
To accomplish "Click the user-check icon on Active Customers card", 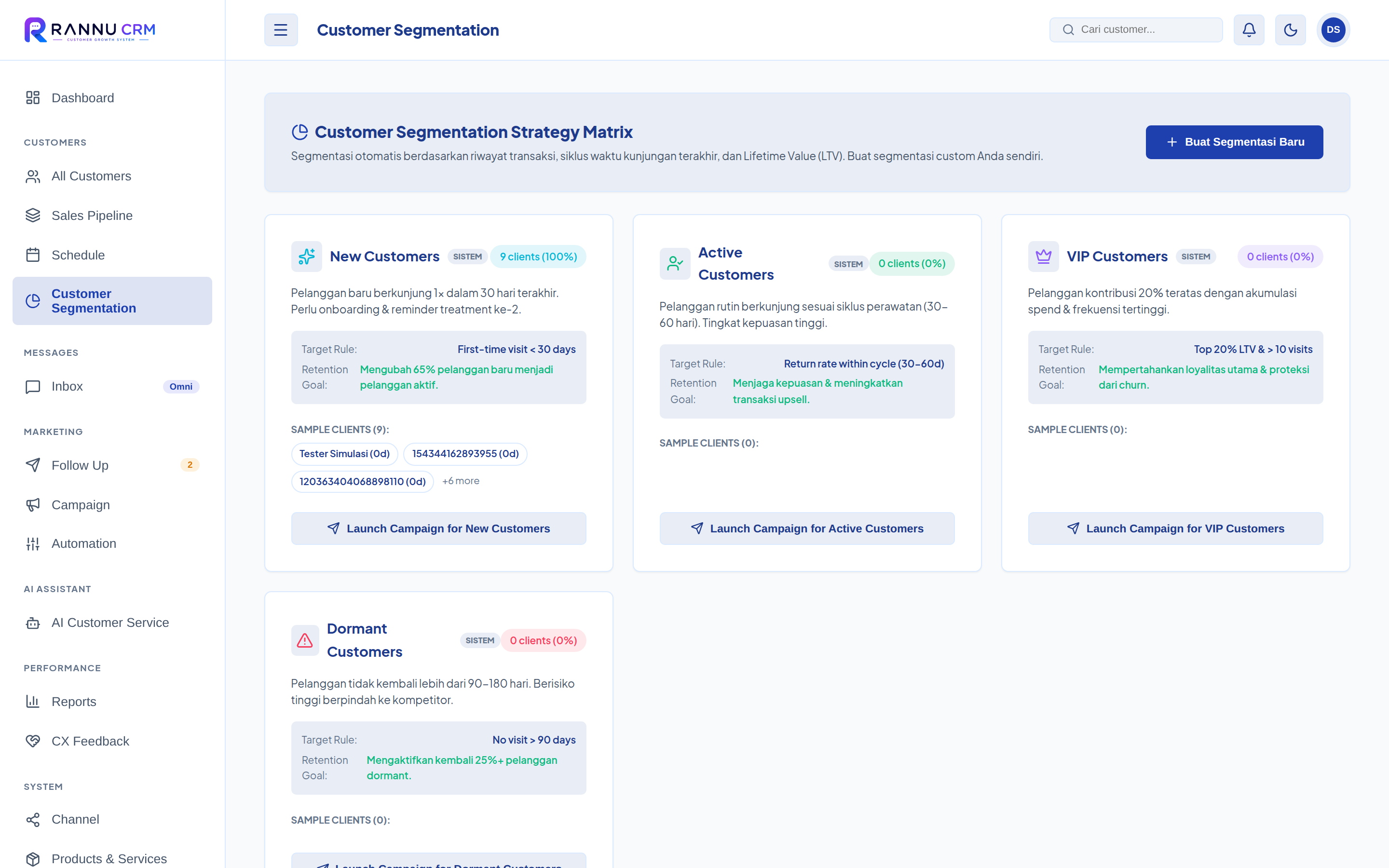I will coord(674,263).
